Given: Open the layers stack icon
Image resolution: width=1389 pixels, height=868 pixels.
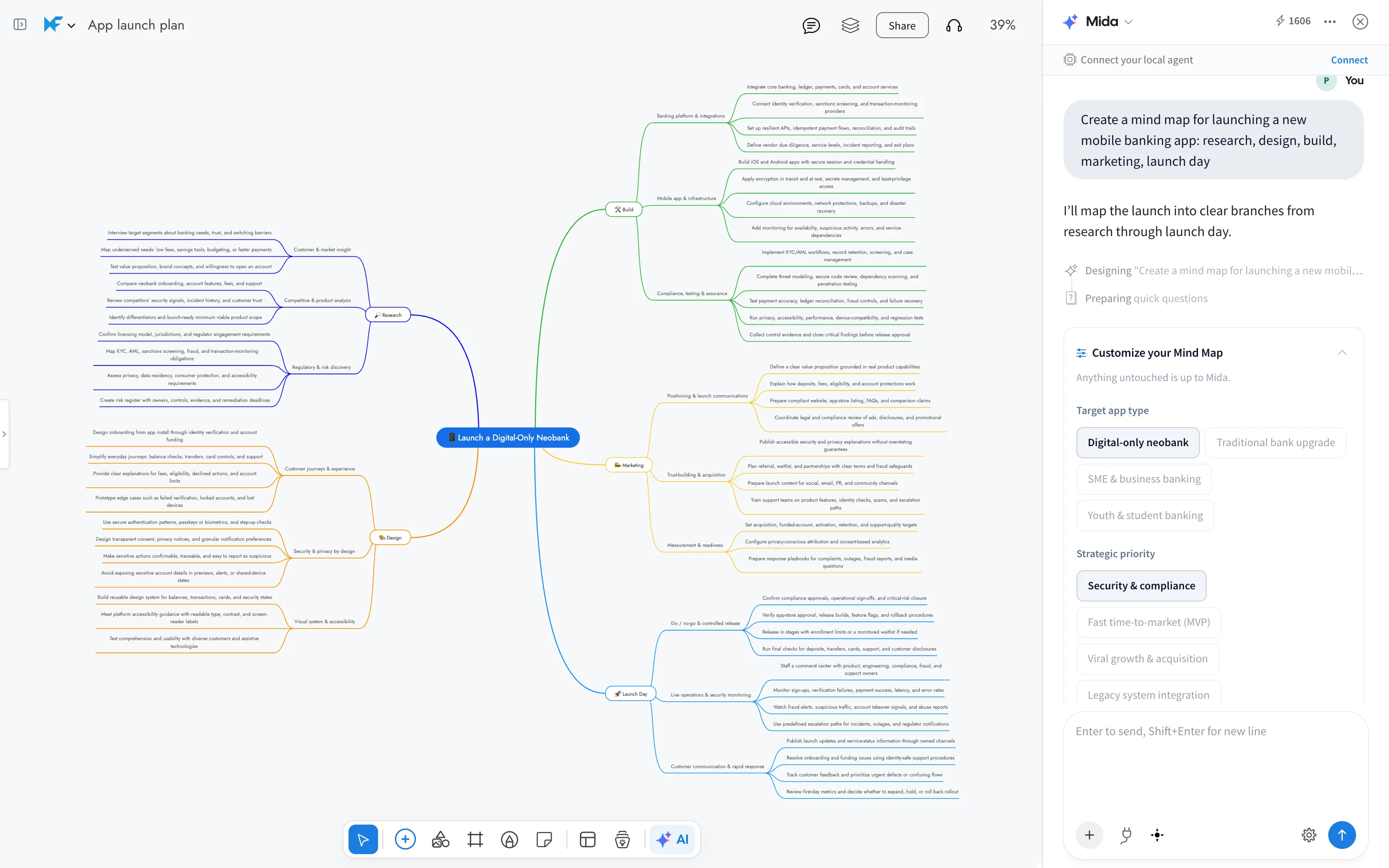Looking at the screenshot, I should [850, 25].
